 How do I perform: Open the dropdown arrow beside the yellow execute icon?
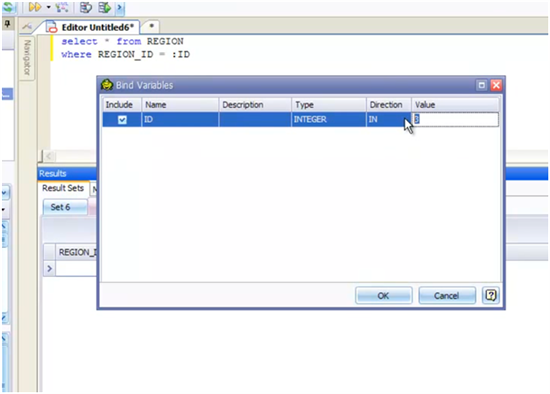pos(48,7)
